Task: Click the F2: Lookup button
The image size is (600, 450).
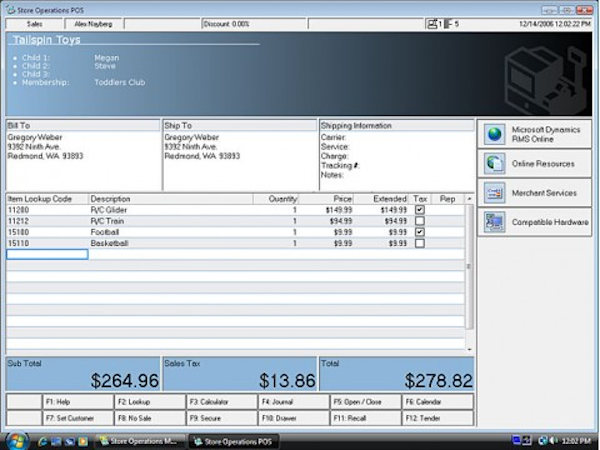Action: pos(150,401)
